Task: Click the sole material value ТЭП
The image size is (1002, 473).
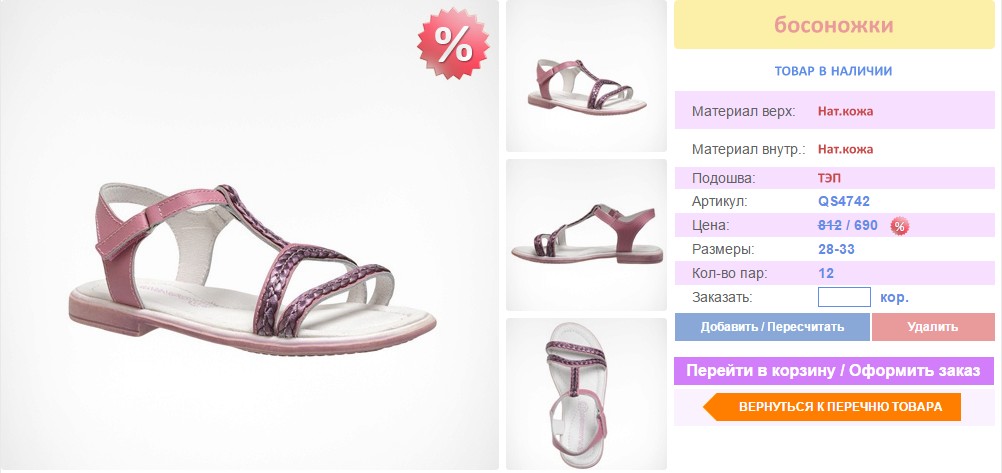Action: 829,178
